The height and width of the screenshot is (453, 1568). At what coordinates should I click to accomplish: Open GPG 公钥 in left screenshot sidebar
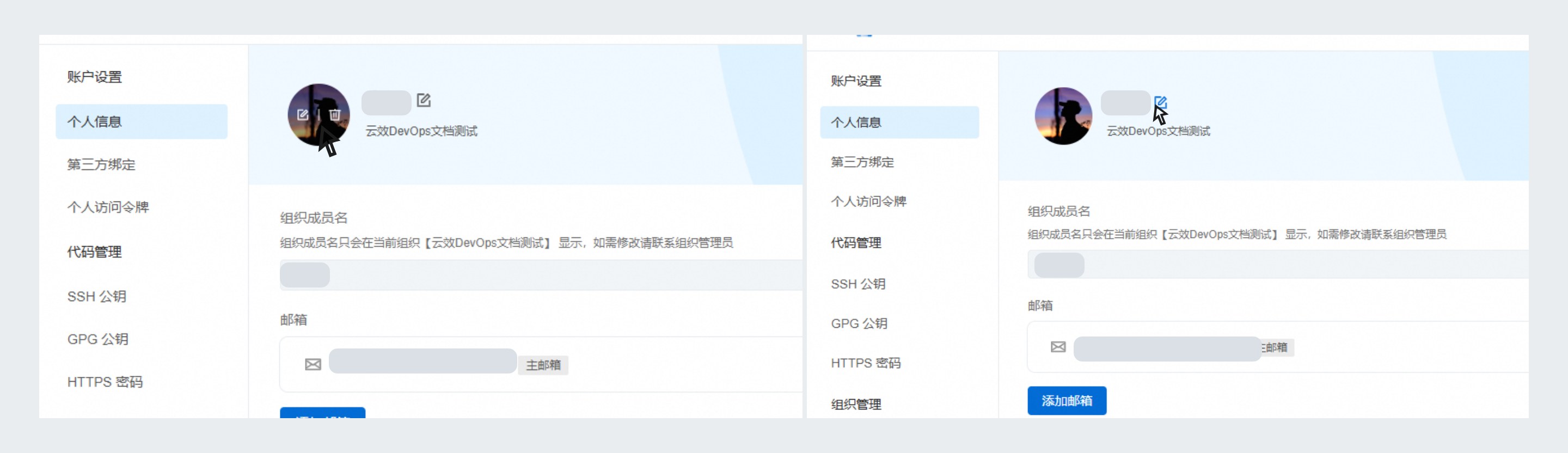97,339
